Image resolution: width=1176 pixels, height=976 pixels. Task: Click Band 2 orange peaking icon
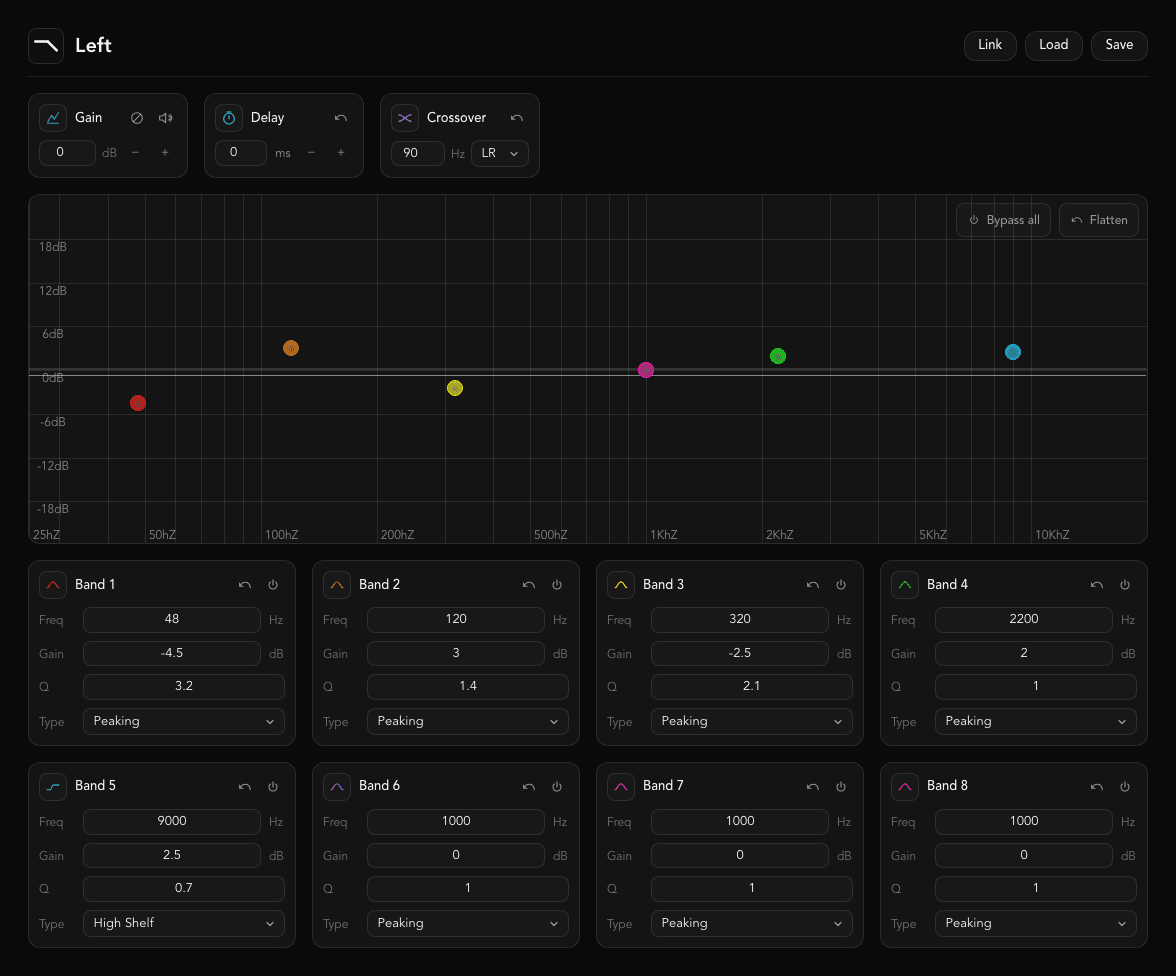click(x=337, y=584)
